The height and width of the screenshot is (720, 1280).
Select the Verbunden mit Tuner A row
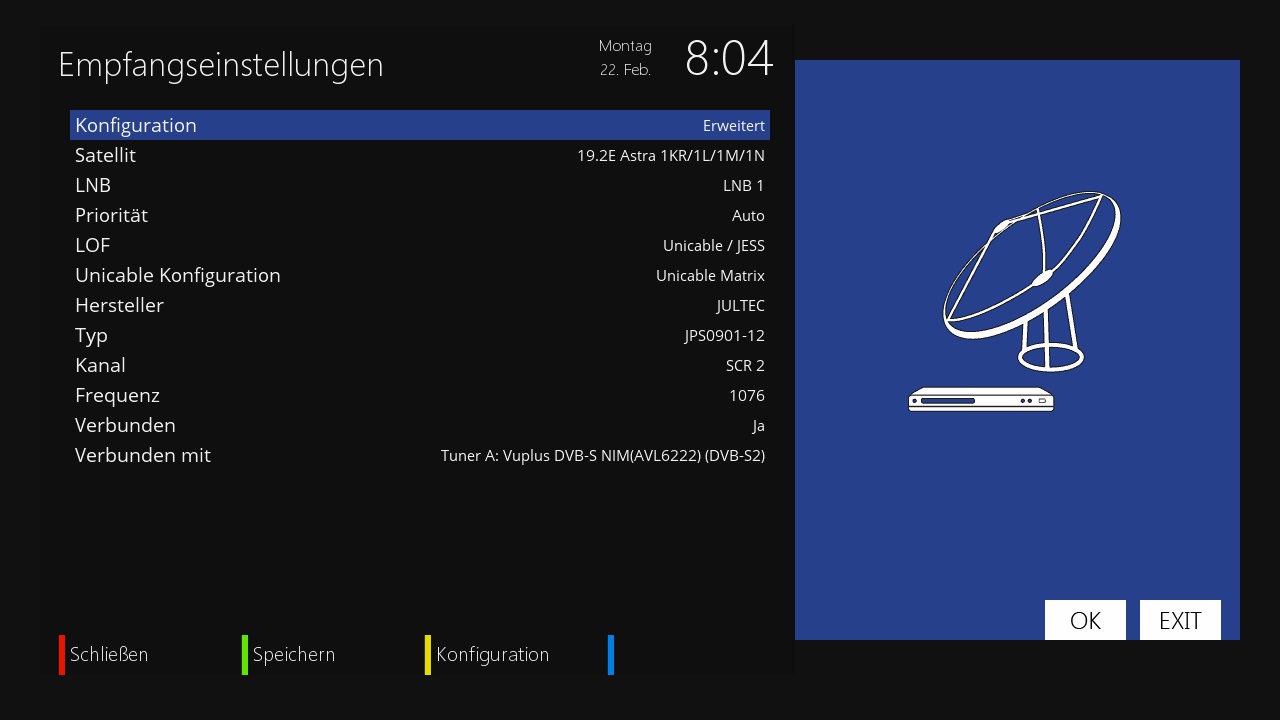click(420, 455)
